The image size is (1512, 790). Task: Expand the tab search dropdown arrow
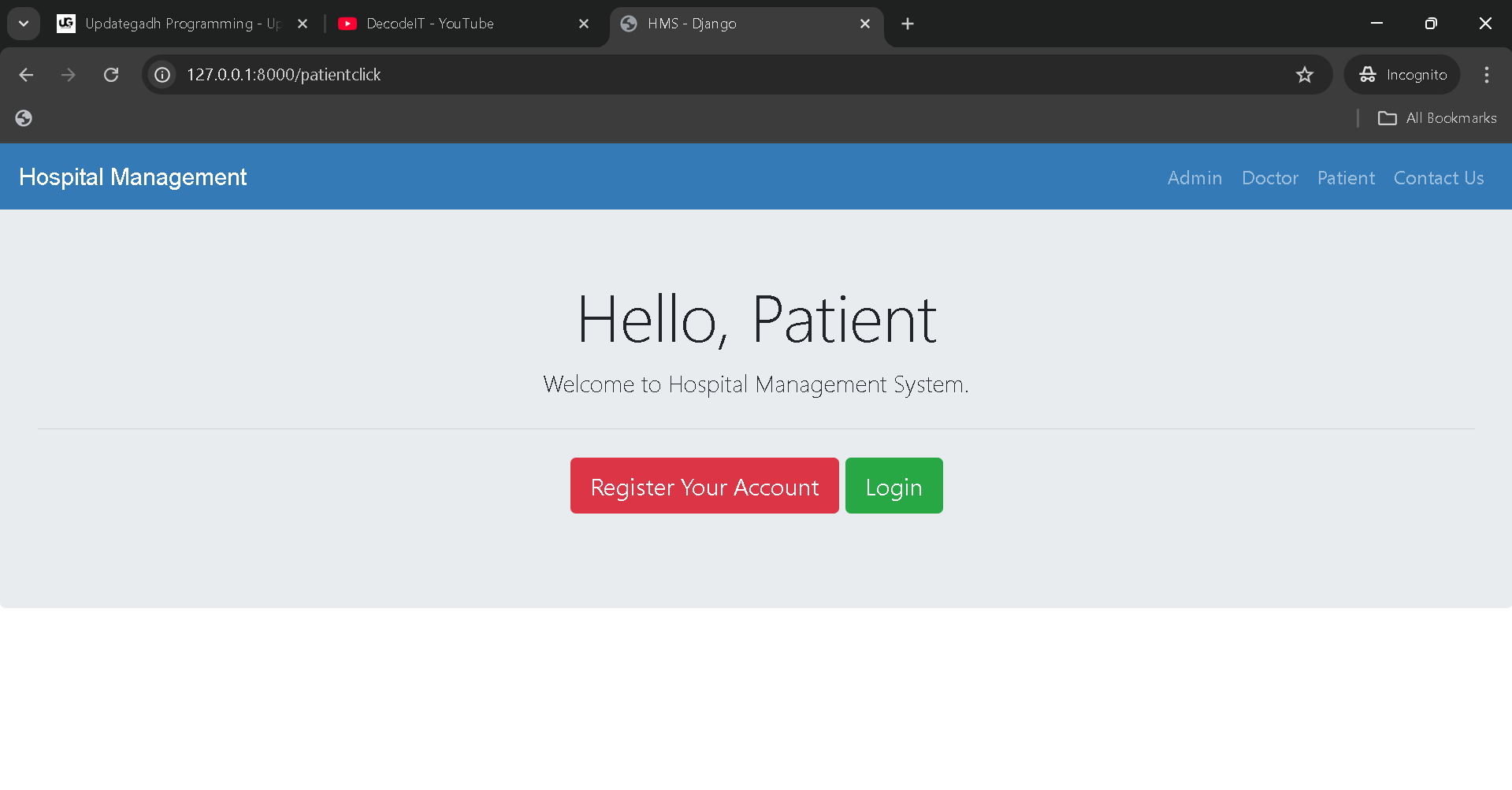[24, 24]
